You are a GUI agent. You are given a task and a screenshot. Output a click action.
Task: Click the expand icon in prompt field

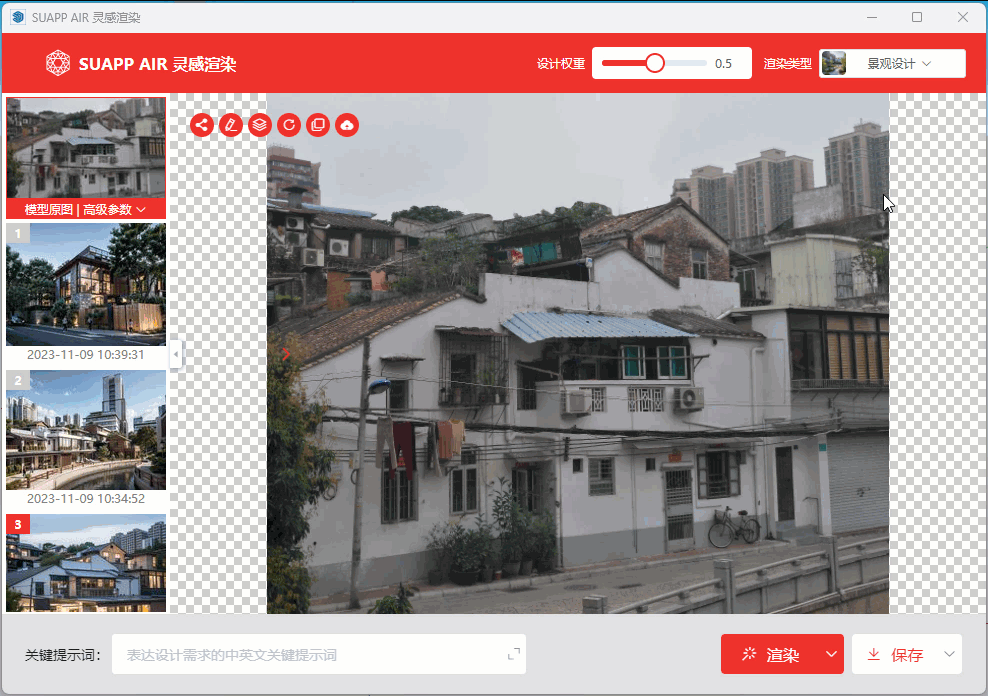point(514,654)
